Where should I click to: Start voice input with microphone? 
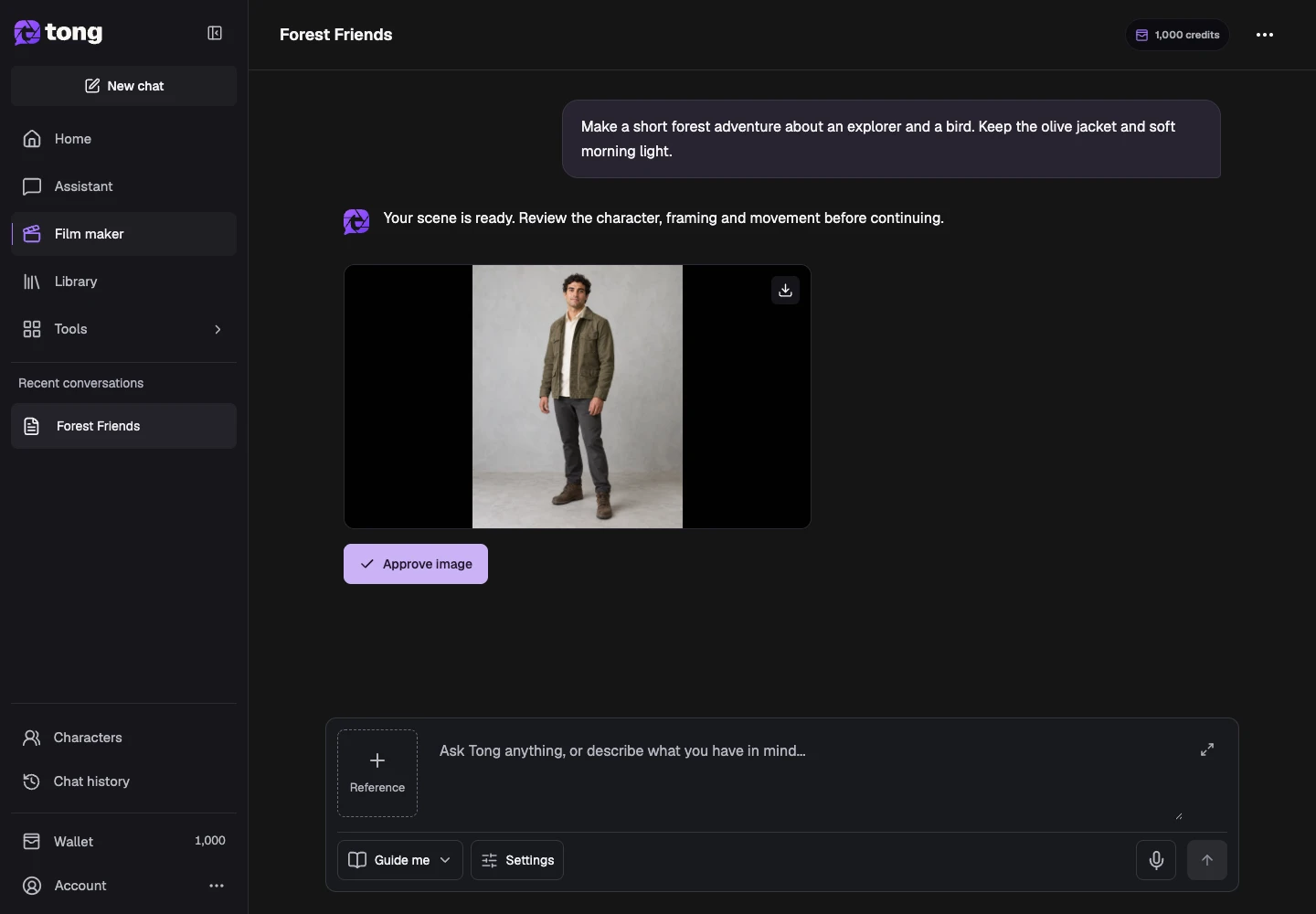click(x=1156, y=860)
